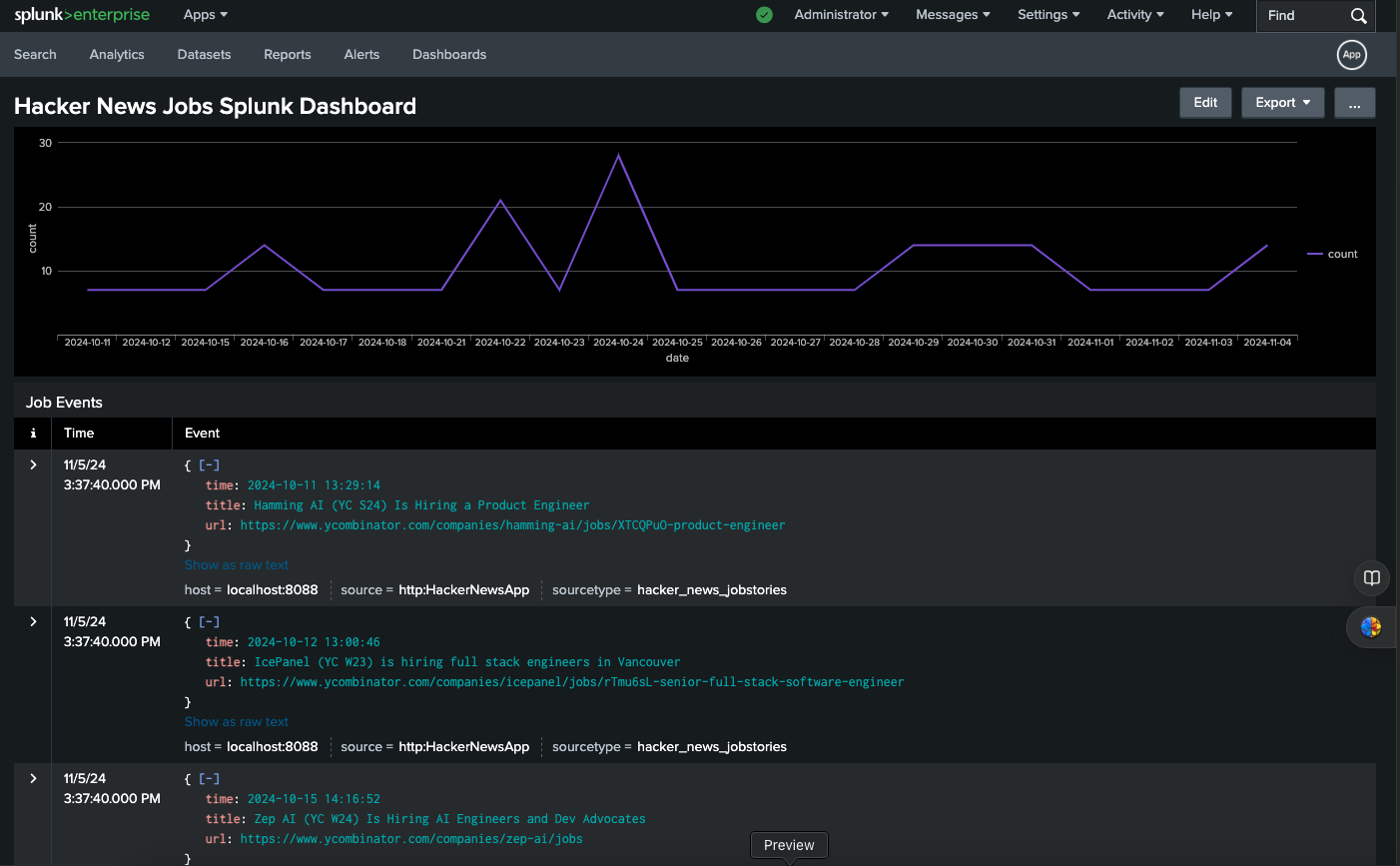The width and height of the screenshot is (1400, 866).
Task: Click the search magnifier icon in Find box
Action: [1358, 16]
